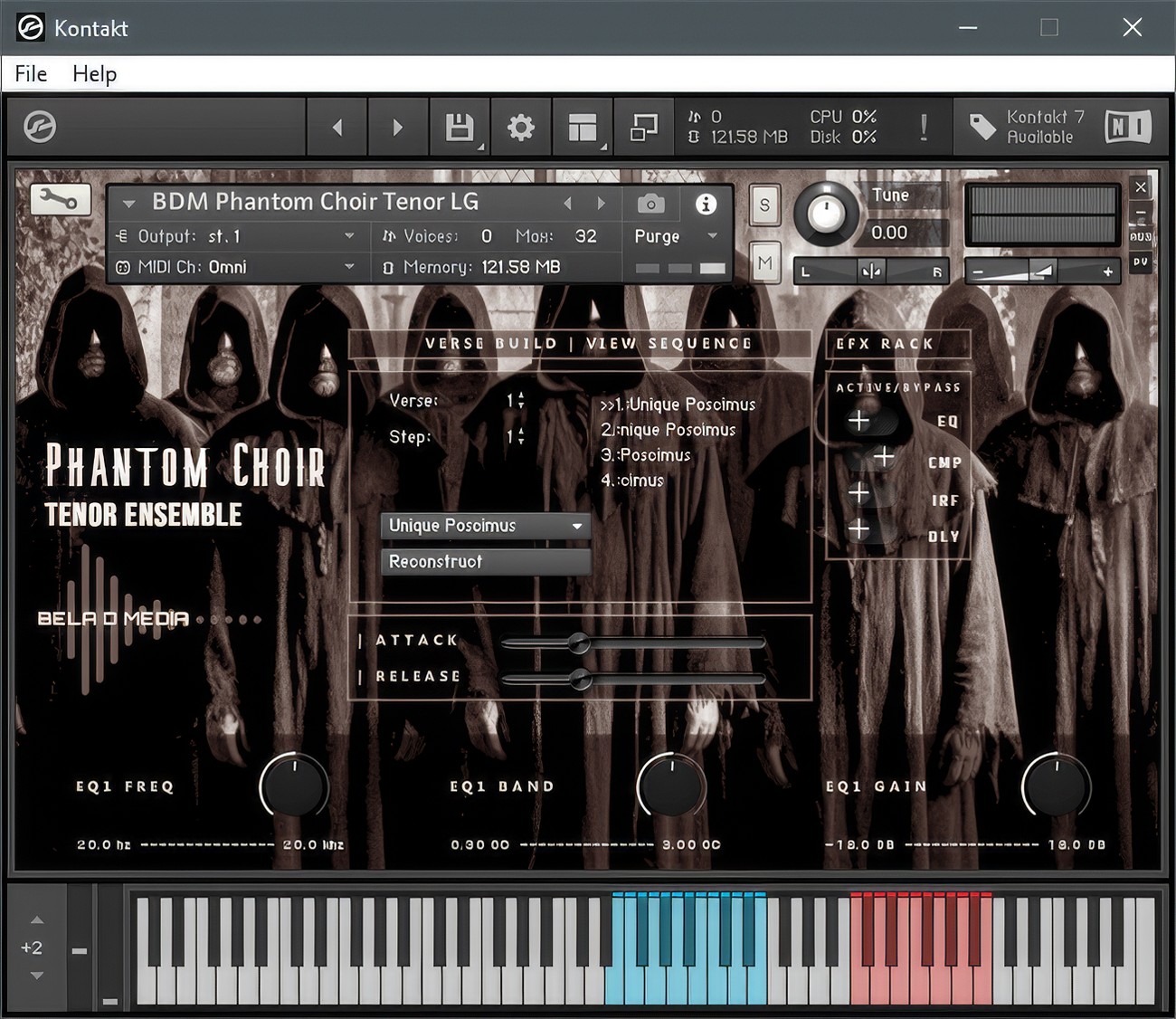This screenshot has width=1176, height=1019.
Task: Click the Reconstruct button
Action: click(x=486, y=561)
